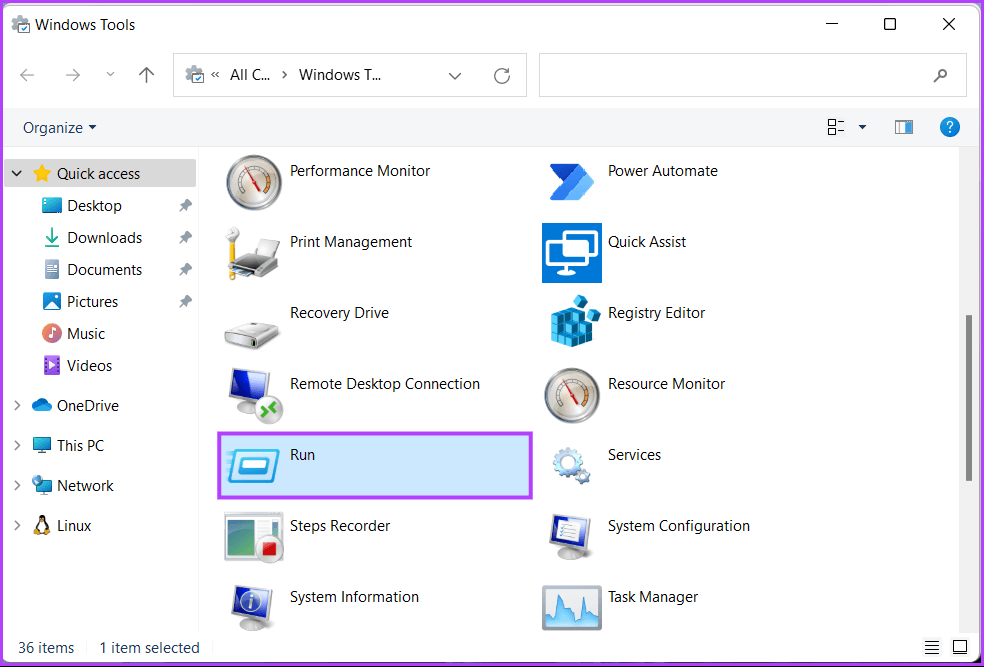Click the Power Automate icon
984x667 pixels.
click(x=571, y=182)
